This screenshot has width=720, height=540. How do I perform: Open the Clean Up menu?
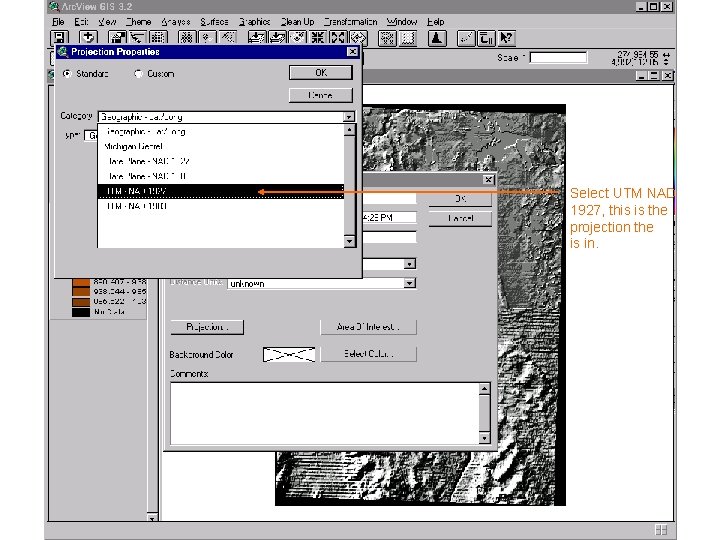point(298,22)
